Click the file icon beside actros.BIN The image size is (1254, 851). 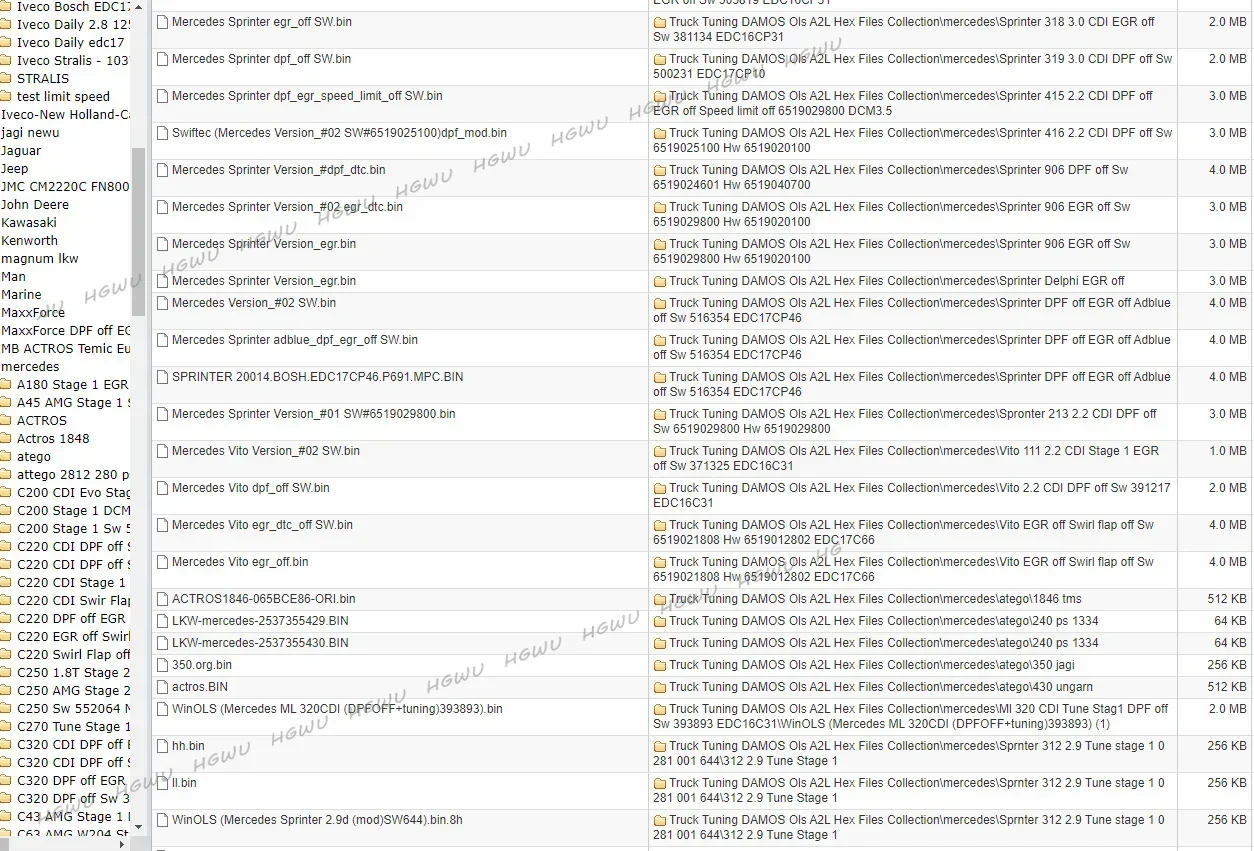163,687
